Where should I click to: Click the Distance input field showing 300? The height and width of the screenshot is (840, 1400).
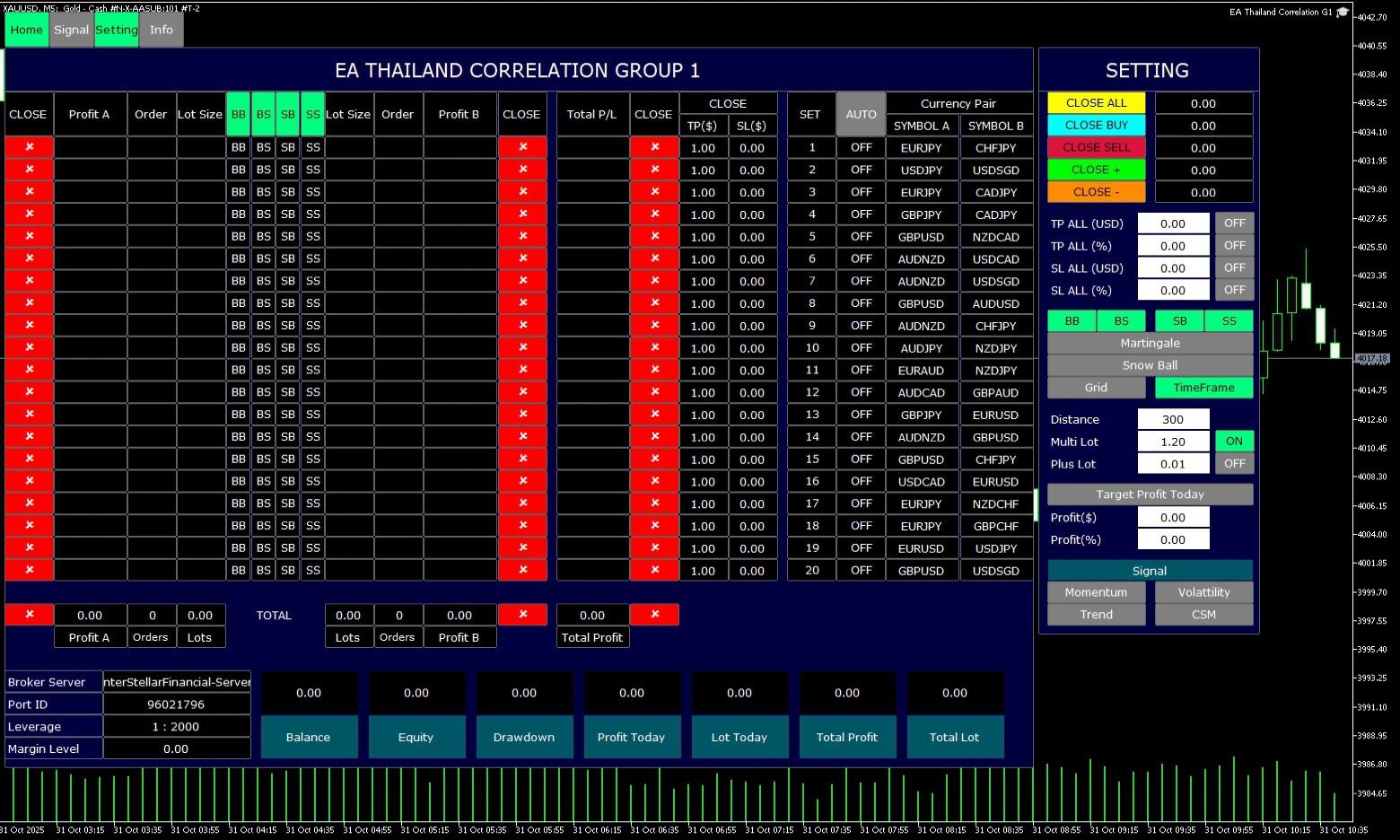point(1173,419)
